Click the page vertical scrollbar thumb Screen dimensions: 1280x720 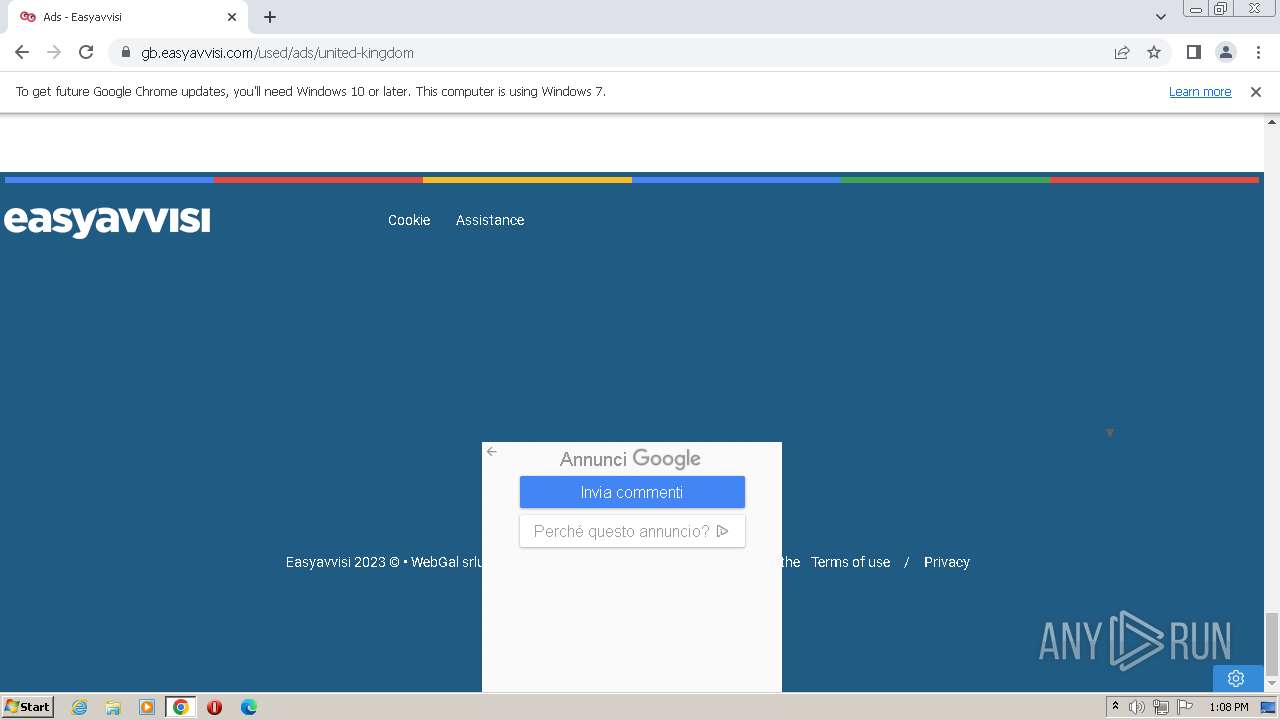[1272, 644]
